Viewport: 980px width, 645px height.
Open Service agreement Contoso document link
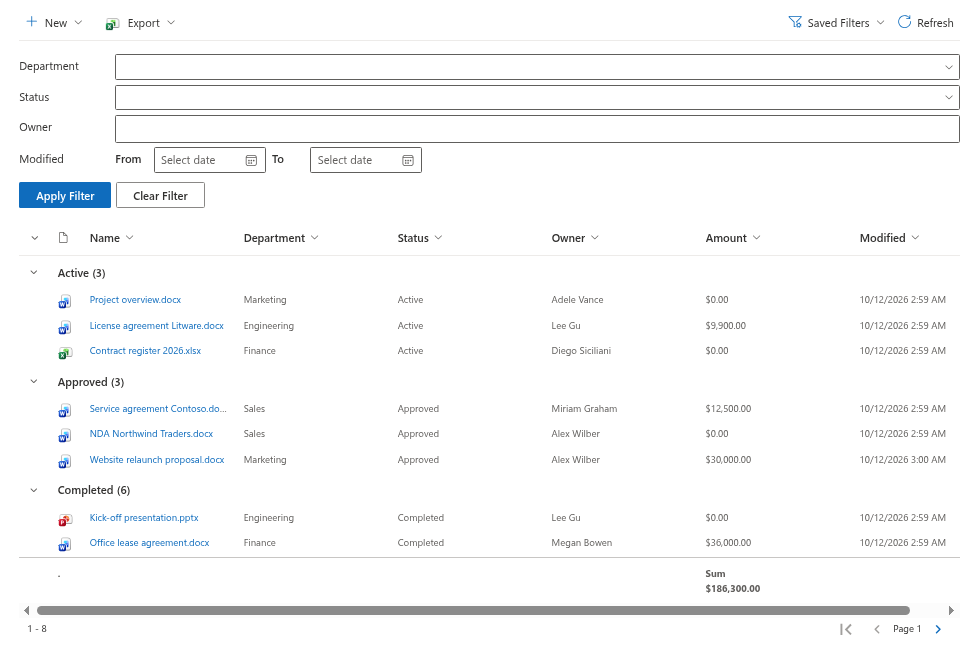tap(158, 408)
